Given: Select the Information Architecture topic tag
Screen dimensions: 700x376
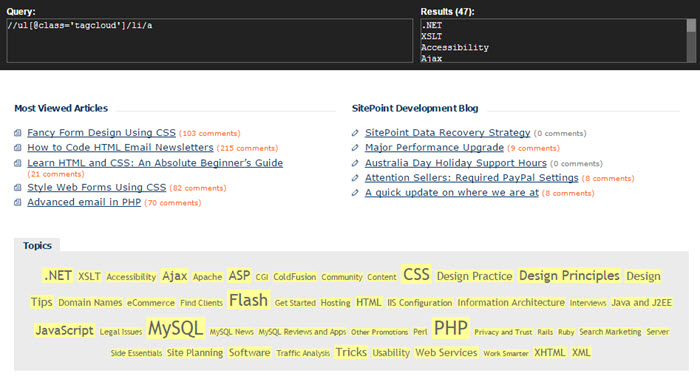Looking at the screenshot, I should (511, 302).
